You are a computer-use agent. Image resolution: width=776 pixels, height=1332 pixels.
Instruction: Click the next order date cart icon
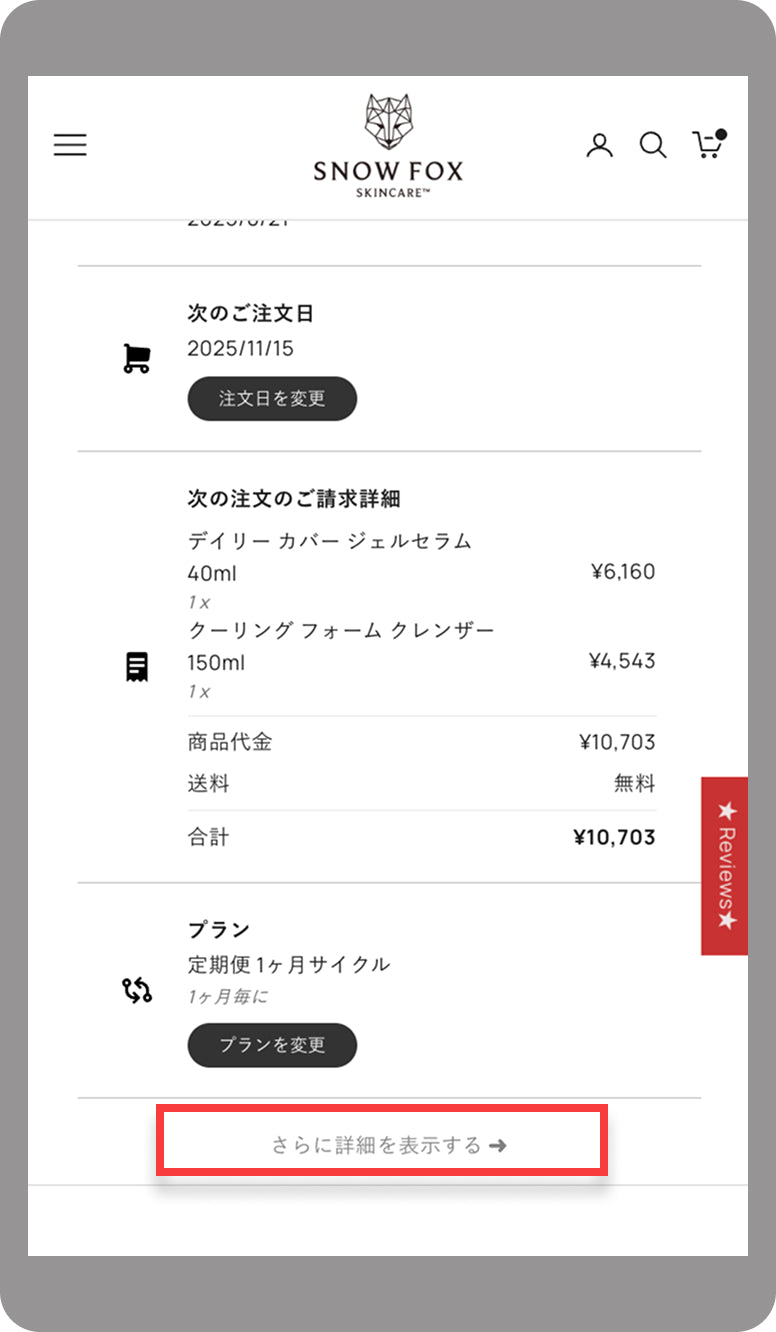(x=136, y=358)
